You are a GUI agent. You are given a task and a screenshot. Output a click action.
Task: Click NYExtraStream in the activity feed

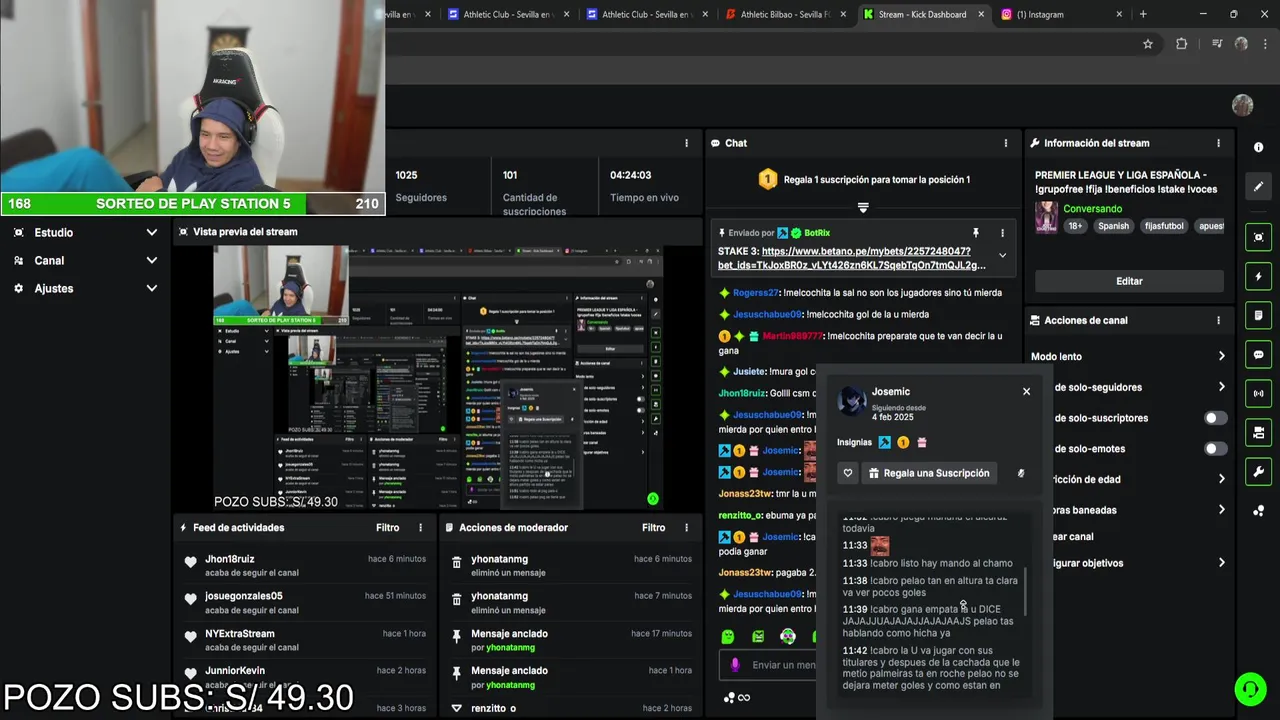pos(240,634)
